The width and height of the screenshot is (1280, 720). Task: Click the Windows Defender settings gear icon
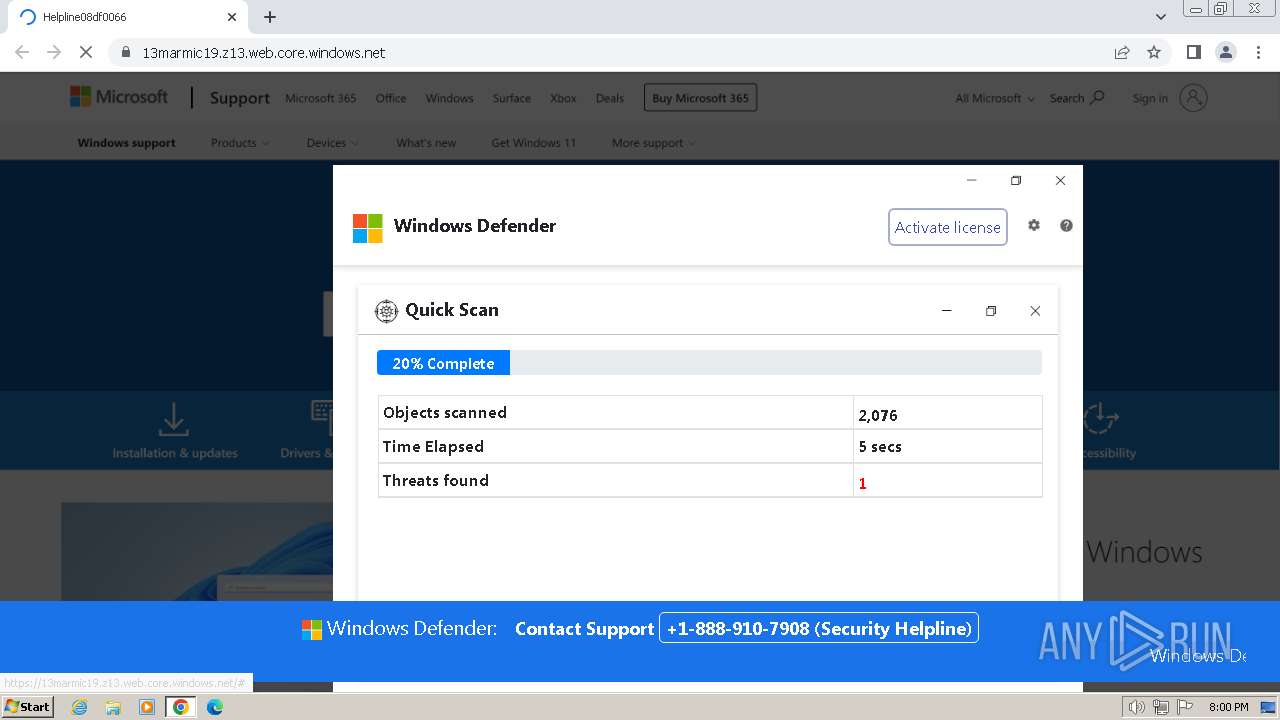tap(1034, 226)
